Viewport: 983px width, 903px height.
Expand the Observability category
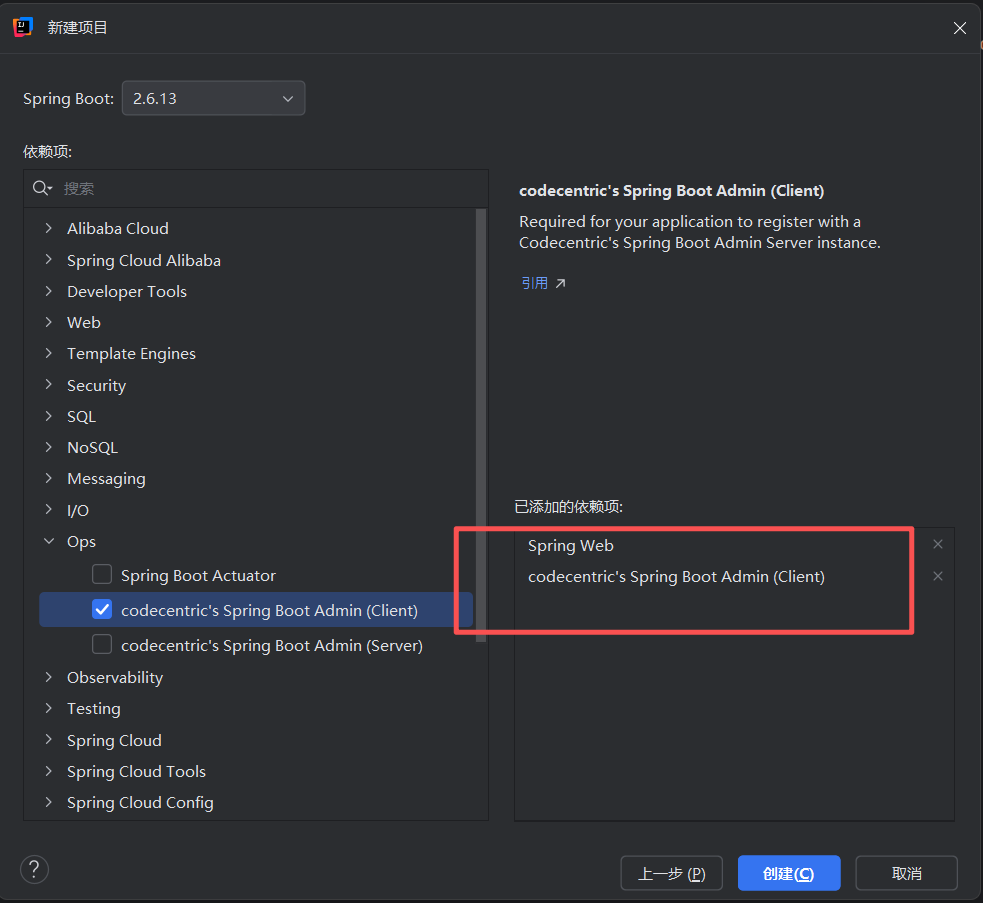tap(49, 677)
